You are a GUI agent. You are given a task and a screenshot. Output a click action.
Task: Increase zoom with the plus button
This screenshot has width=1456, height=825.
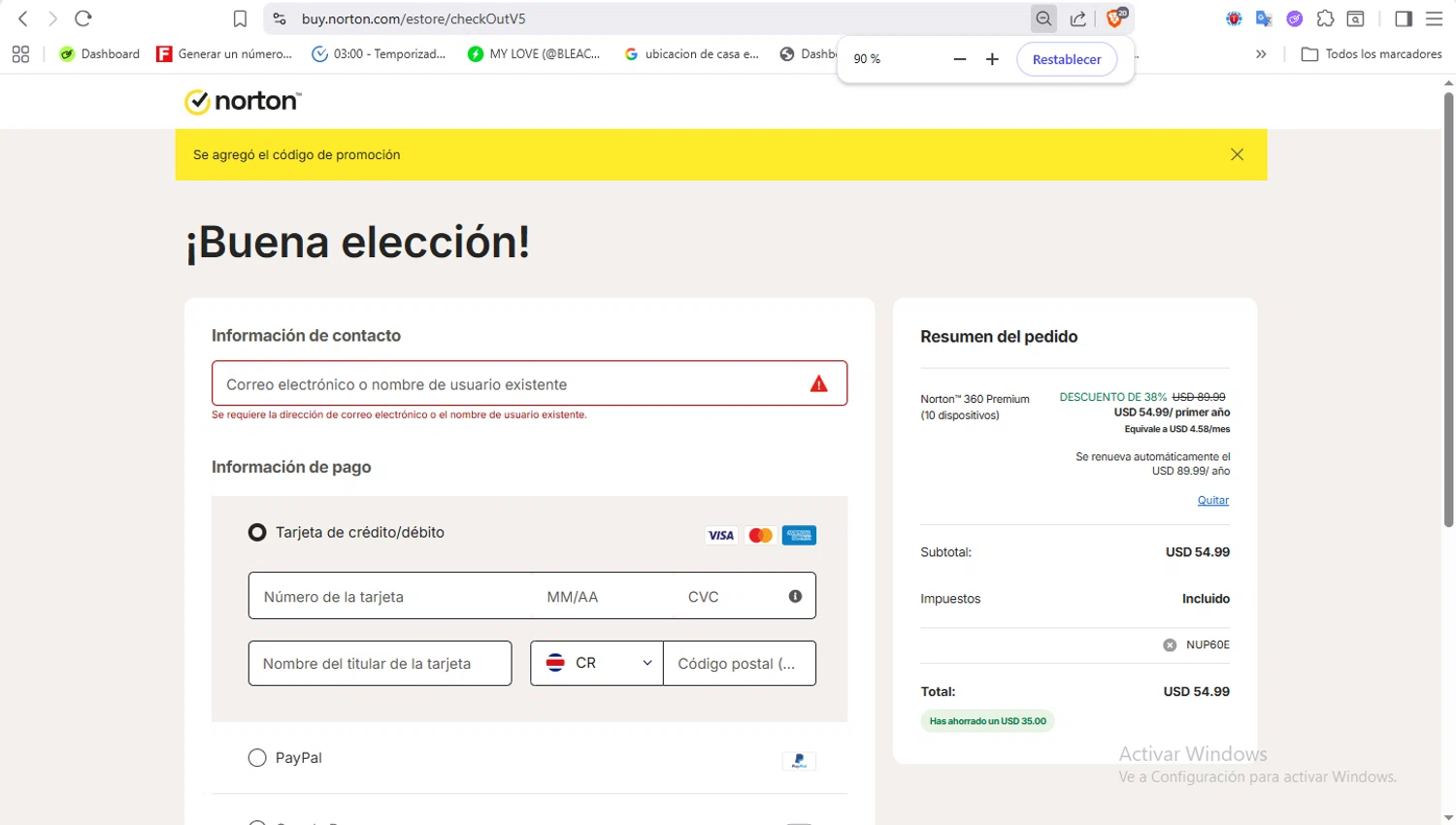(992, 59)
